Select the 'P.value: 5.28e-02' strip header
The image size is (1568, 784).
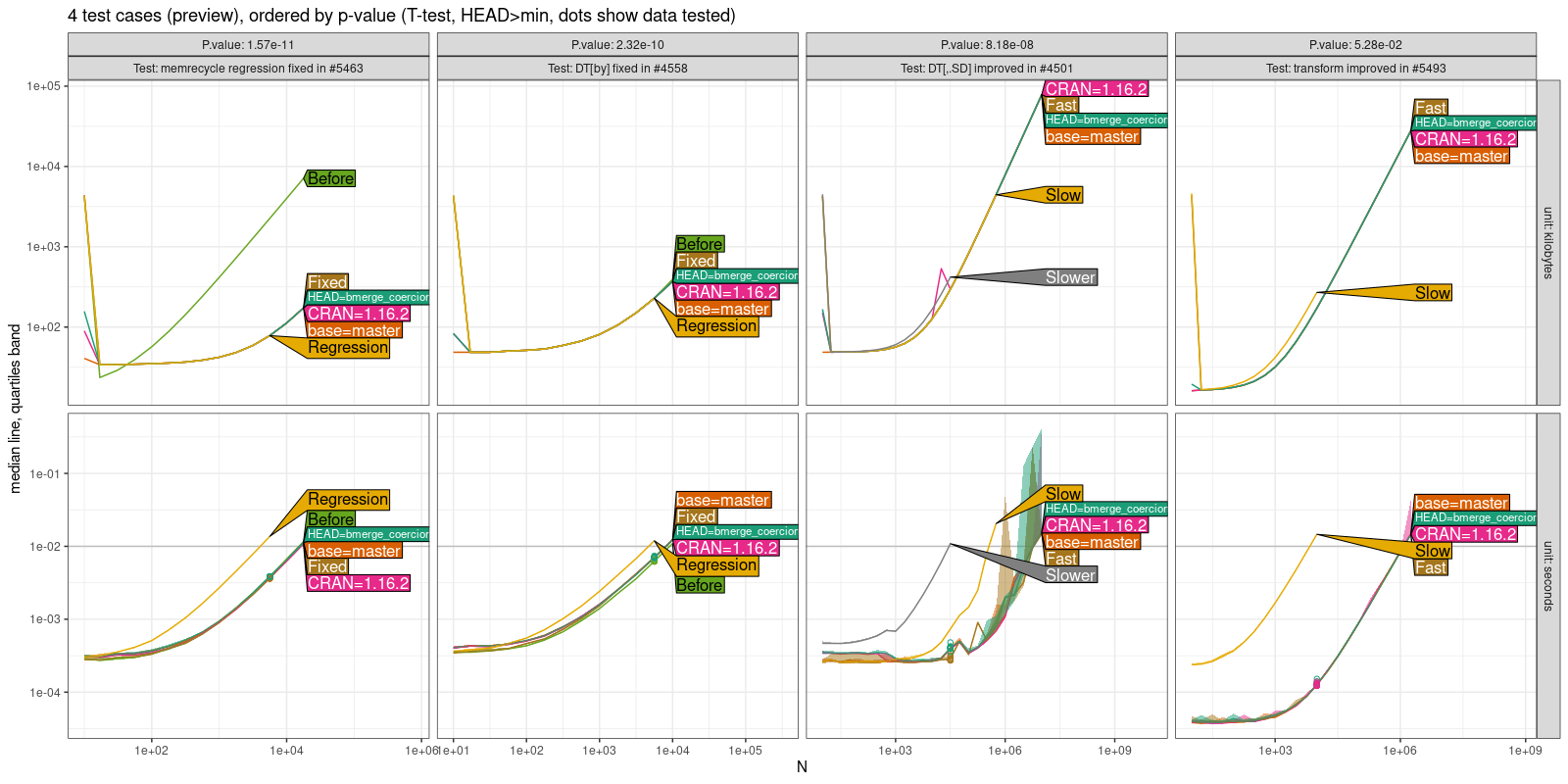1355,45
